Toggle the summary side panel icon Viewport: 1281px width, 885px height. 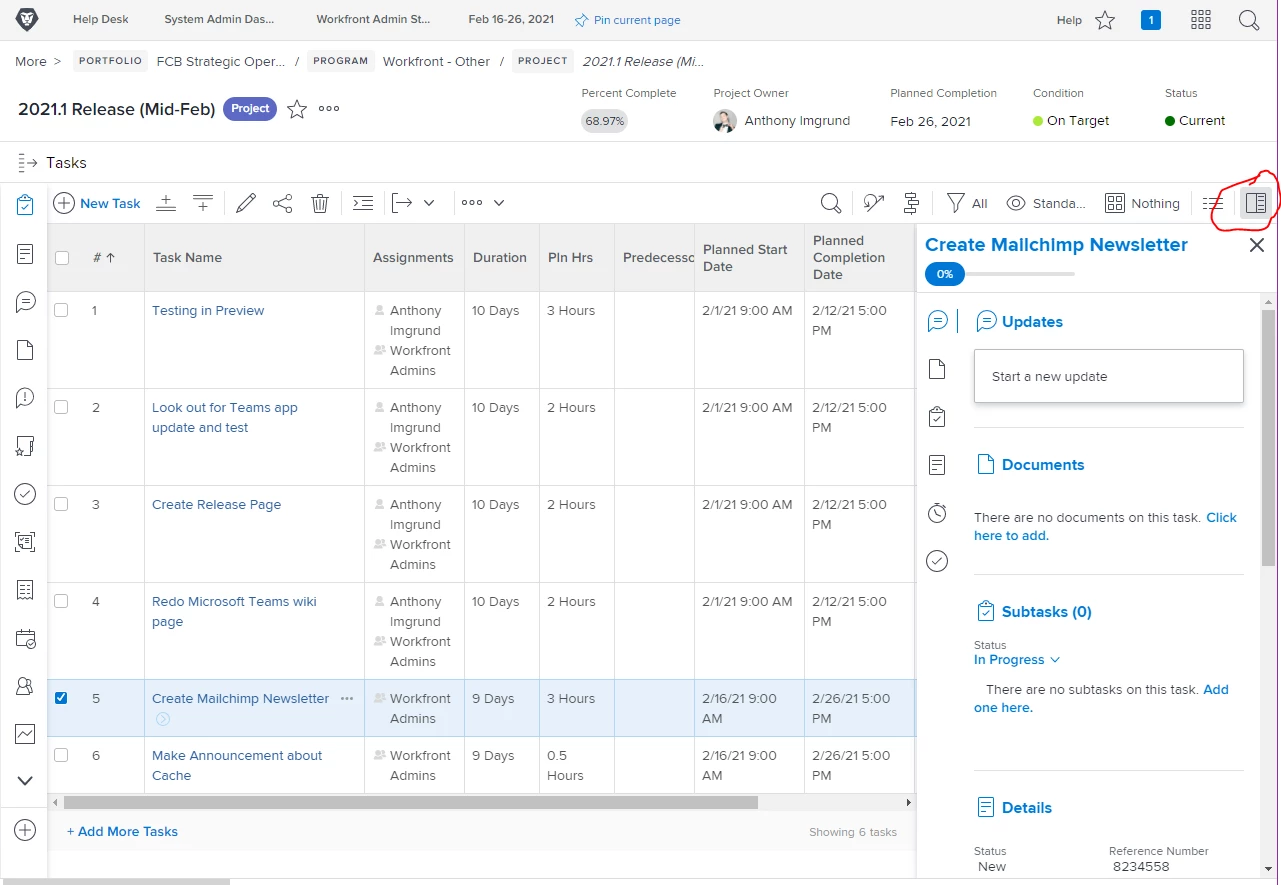[1256, 203]
